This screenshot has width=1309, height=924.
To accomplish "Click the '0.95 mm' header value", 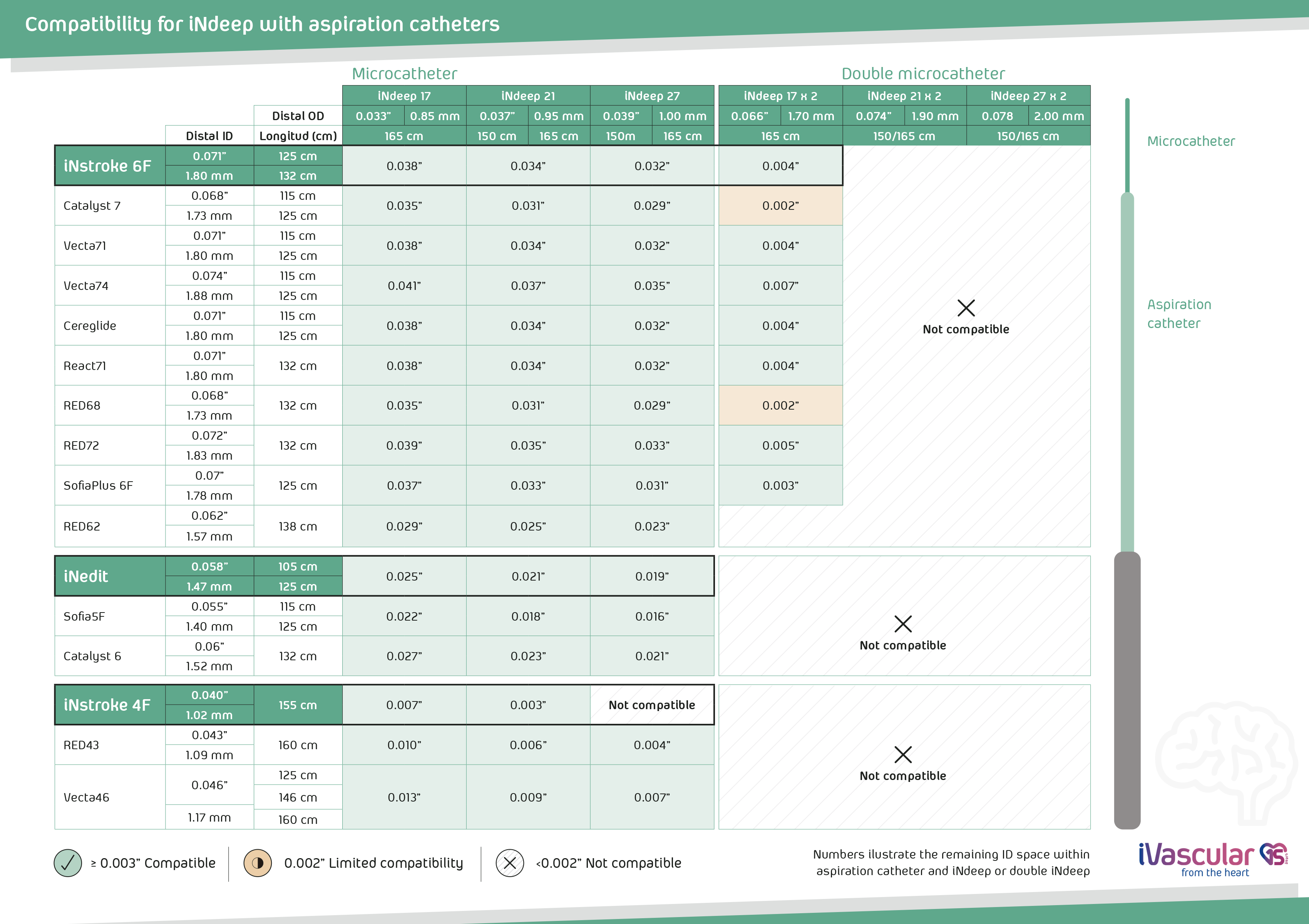I will (559, 116).
